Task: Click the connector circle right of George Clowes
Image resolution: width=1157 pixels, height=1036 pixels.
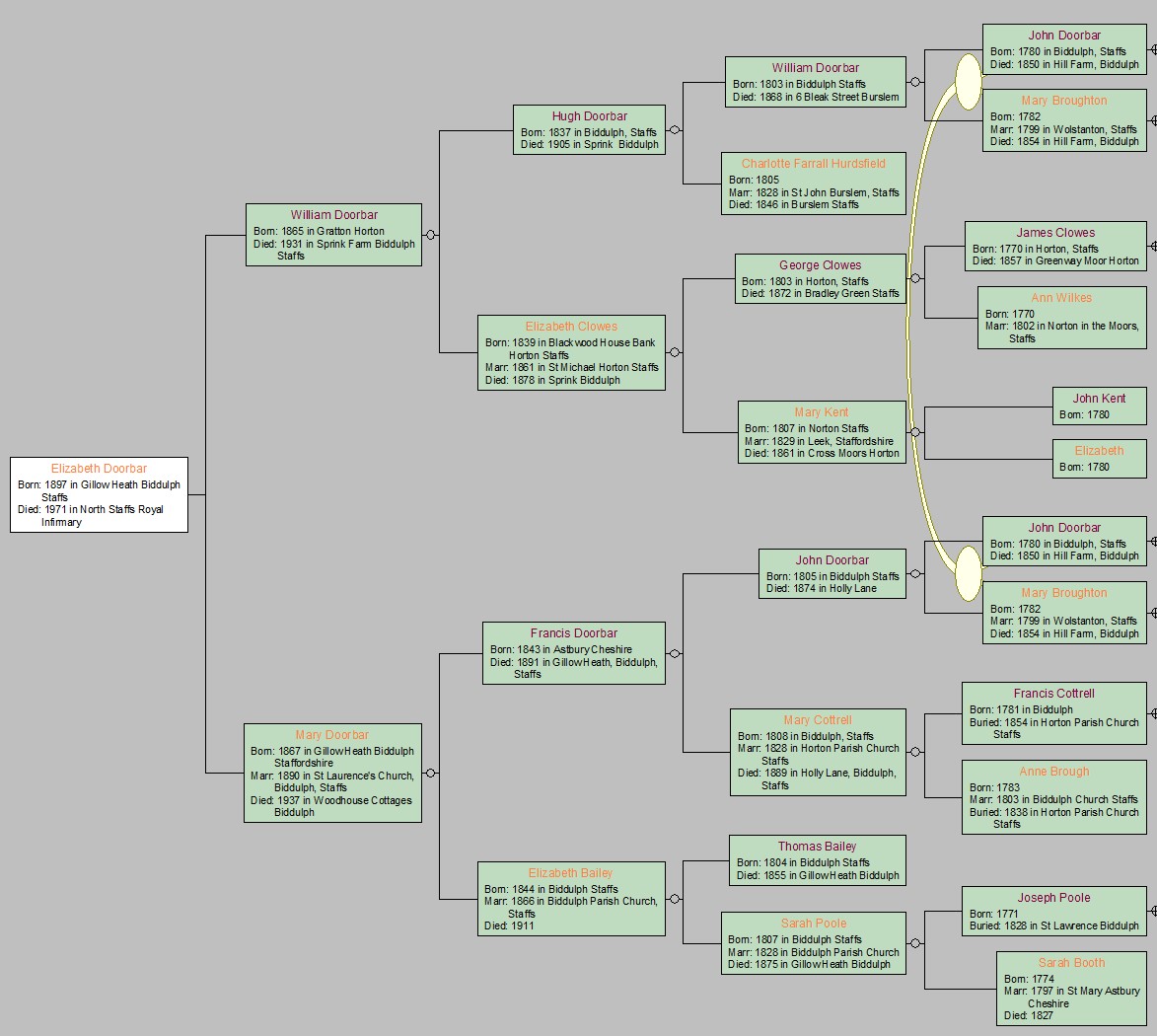Action: 915,279
